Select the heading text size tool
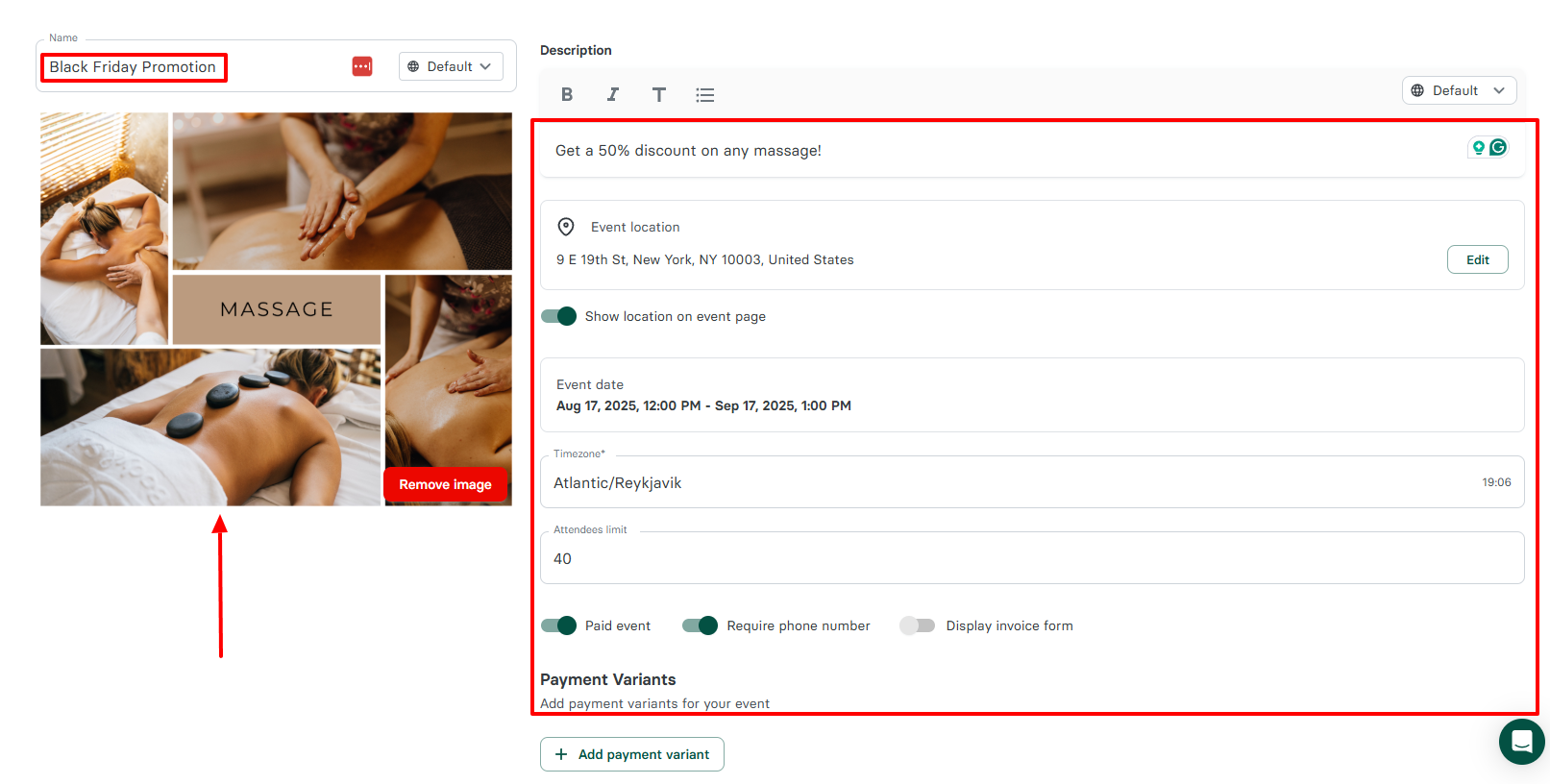 pyautogui.click(x=658, y=94)
